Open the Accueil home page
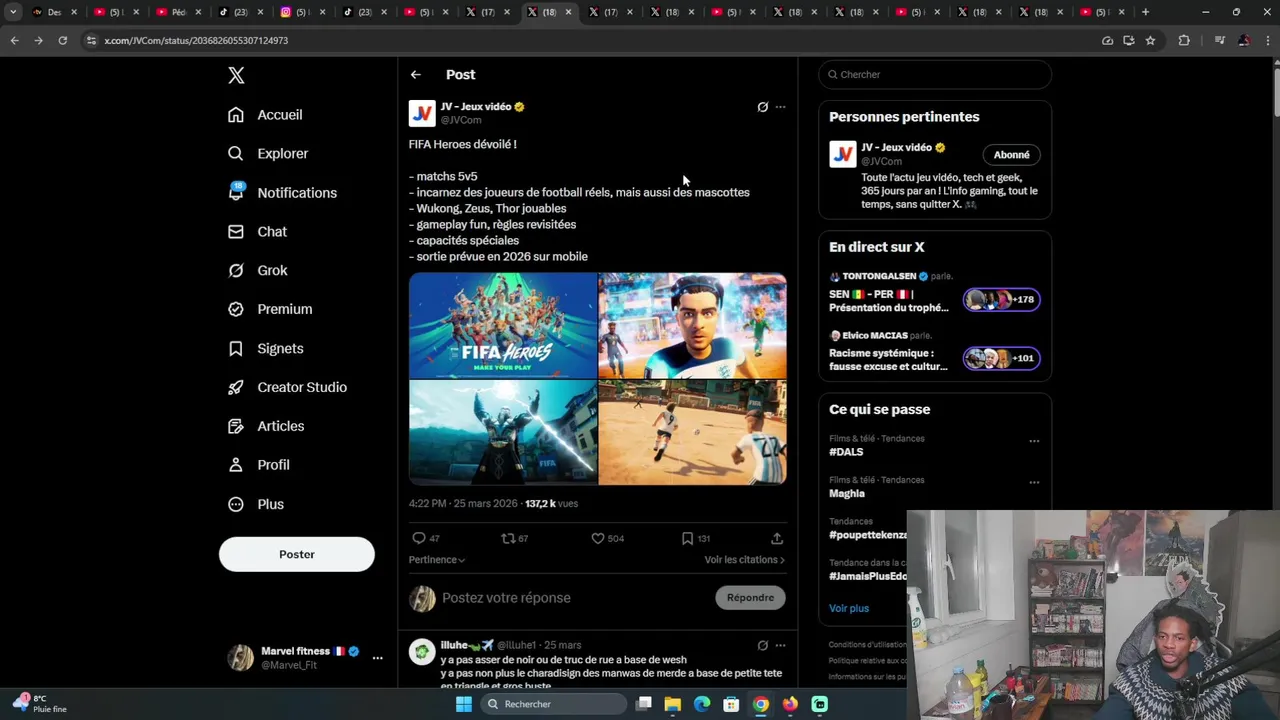 click(x=265, y=115)
